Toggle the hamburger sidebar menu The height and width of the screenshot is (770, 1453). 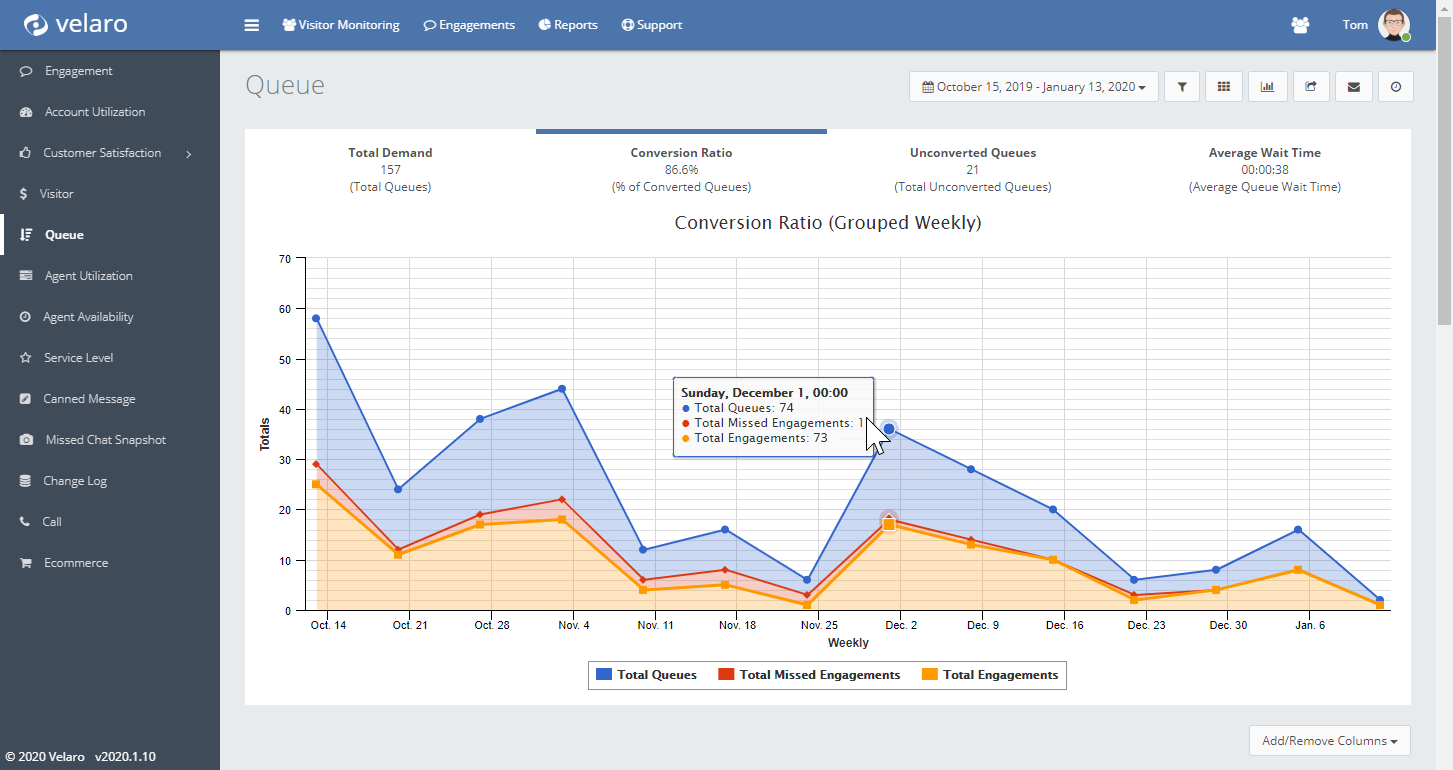[x=252, y=25]
